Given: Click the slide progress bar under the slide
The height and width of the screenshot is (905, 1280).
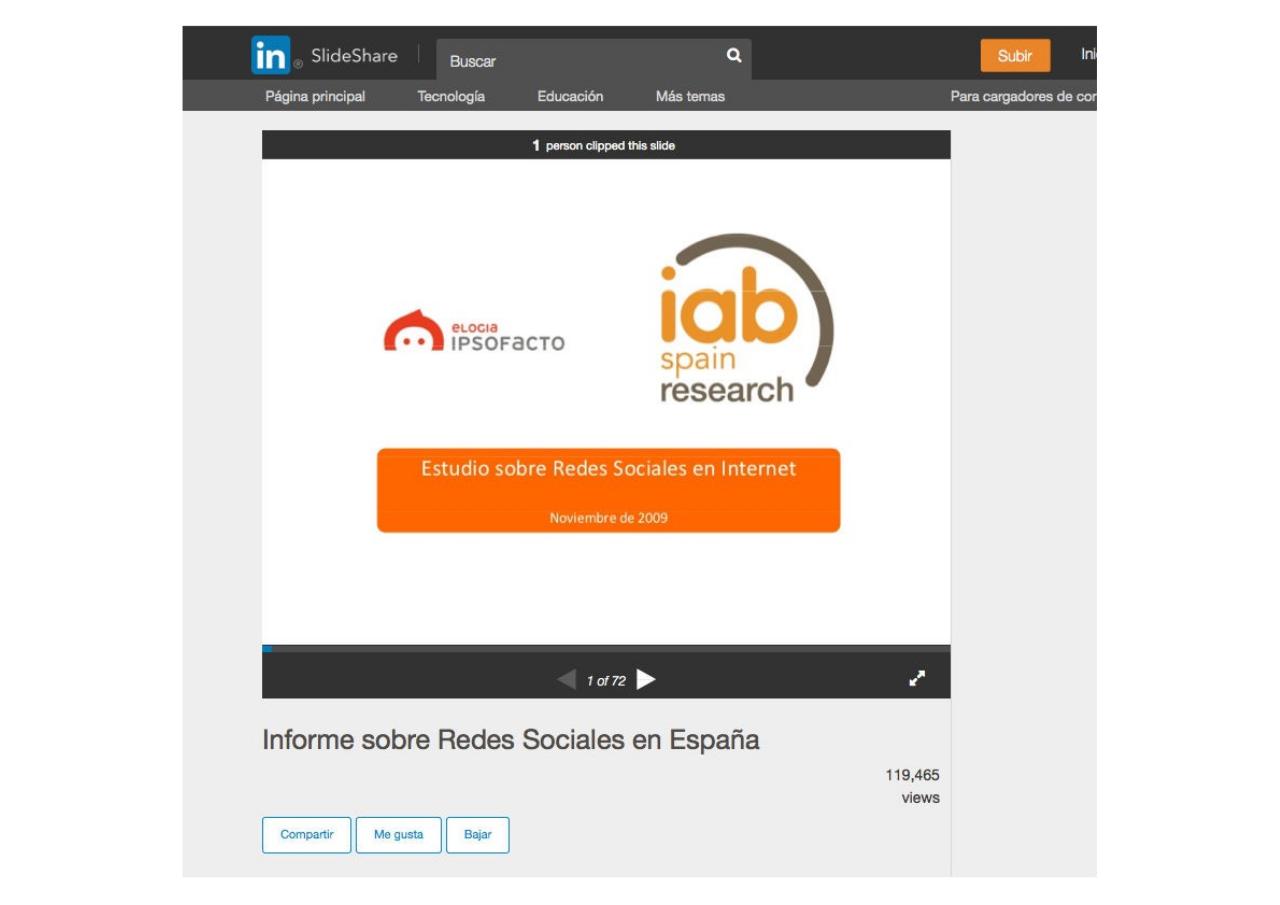Looking at the screenshot, I should tap(606, 649).
